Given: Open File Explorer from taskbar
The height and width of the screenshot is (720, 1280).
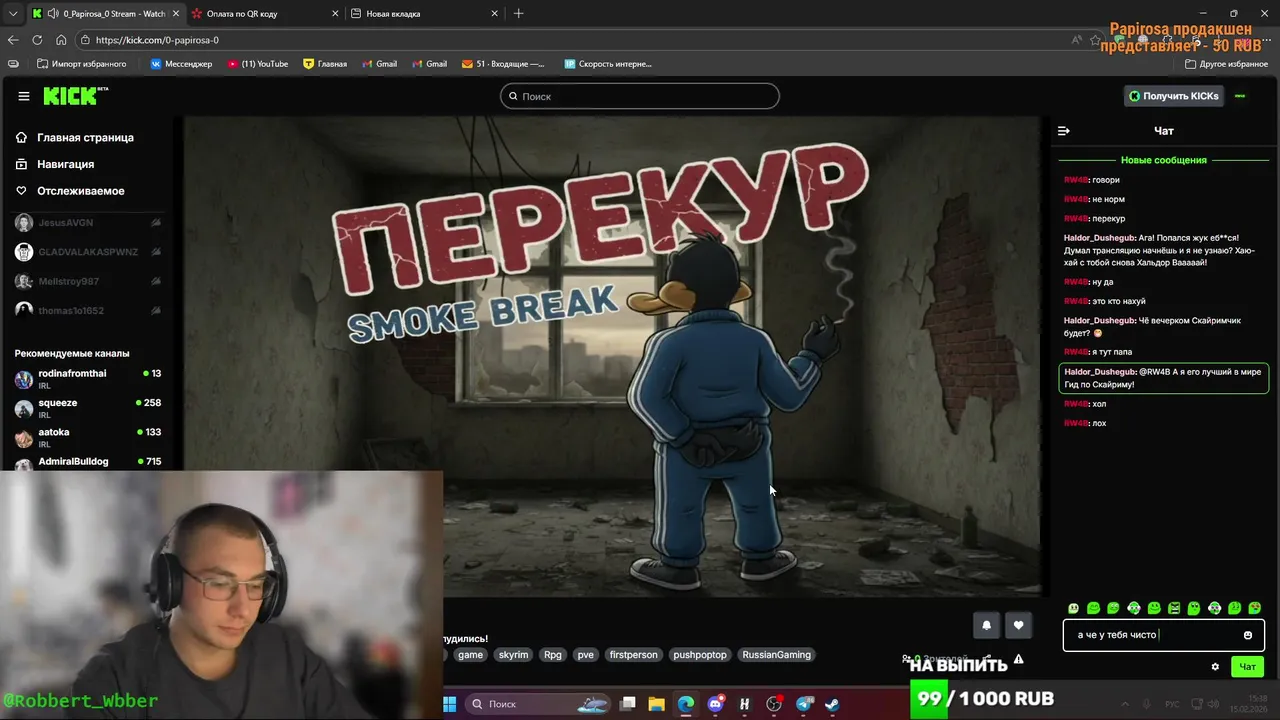Looking at the screenshot, I should [x=656, y=704].
